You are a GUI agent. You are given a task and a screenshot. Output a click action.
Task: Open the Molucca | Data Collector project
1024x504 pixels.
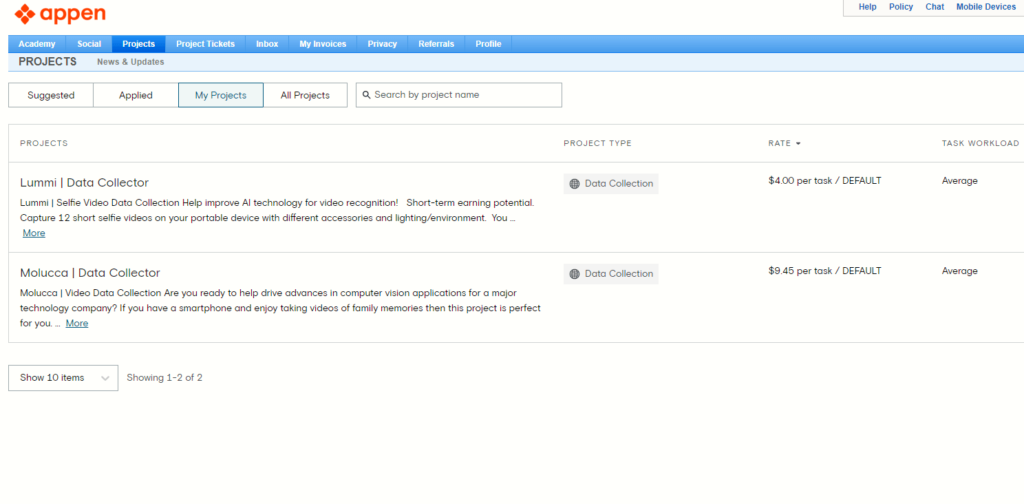click(x=90, y=273)
